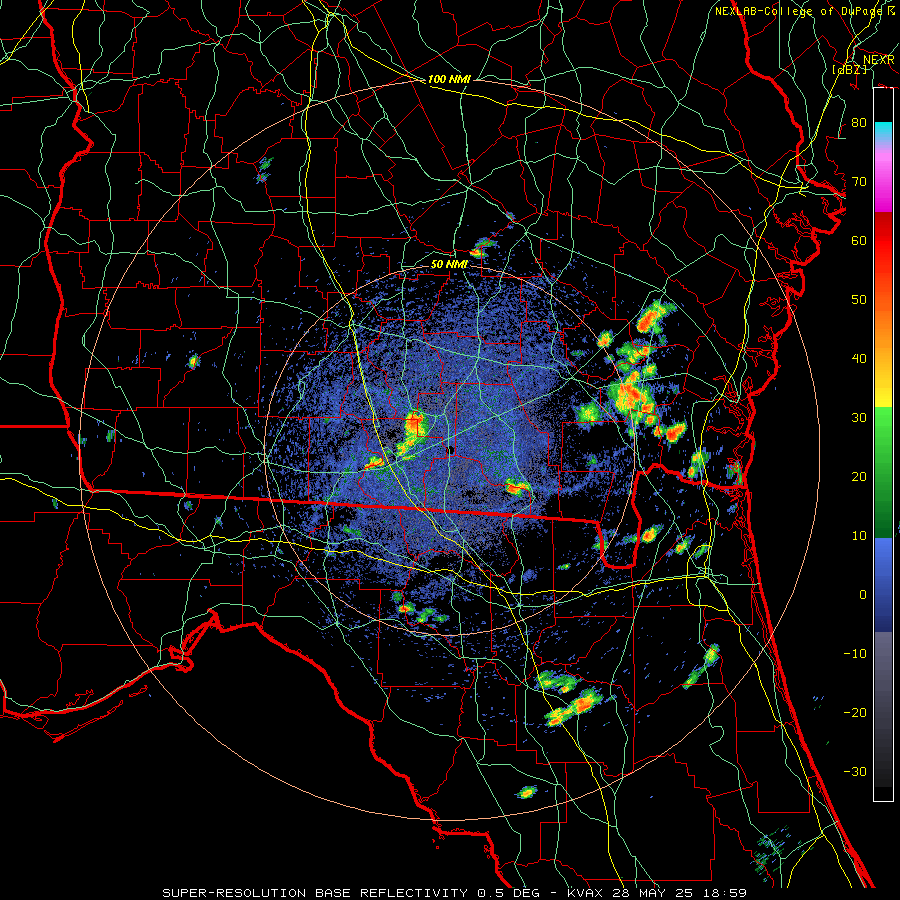Click the 20 dBZ scale value
Viewport: 900px width, 900px height.
pos(859,476)
